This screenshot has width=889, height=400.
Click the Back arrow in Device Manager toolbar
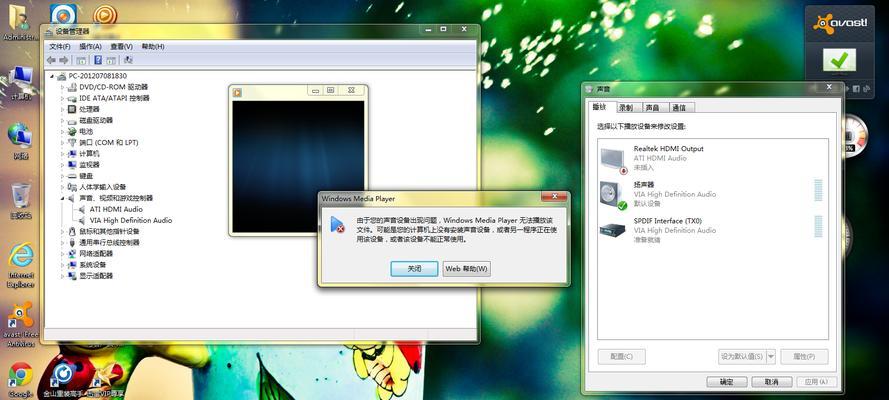point(52,60)
